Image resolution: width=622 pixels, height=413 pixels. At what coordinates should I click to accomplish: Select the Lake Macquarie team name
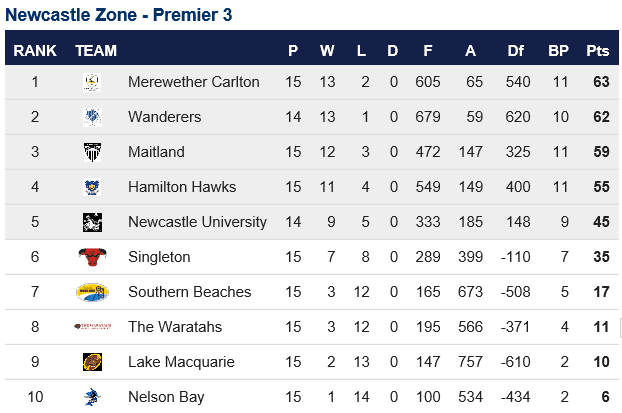[181, 362]
